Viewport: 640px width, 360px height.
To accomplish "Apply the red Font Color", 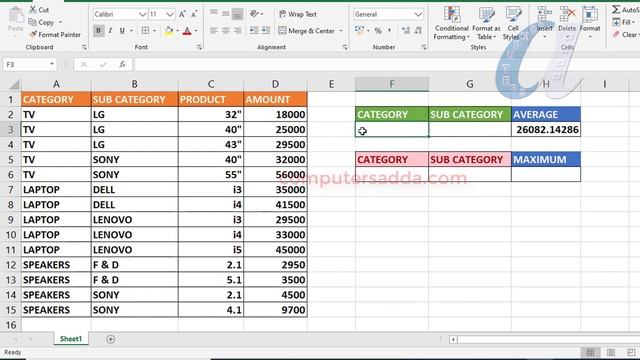I will (x=187, y=31).
